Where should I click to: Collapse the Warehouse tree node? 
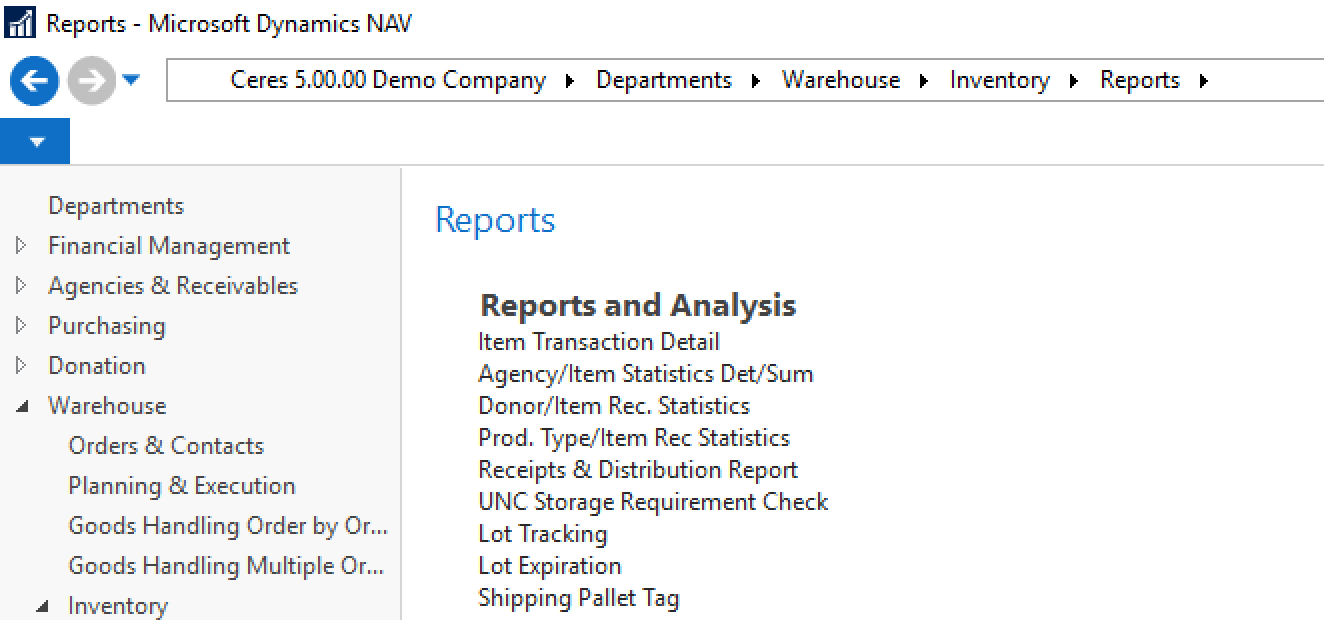pos(22,407)
